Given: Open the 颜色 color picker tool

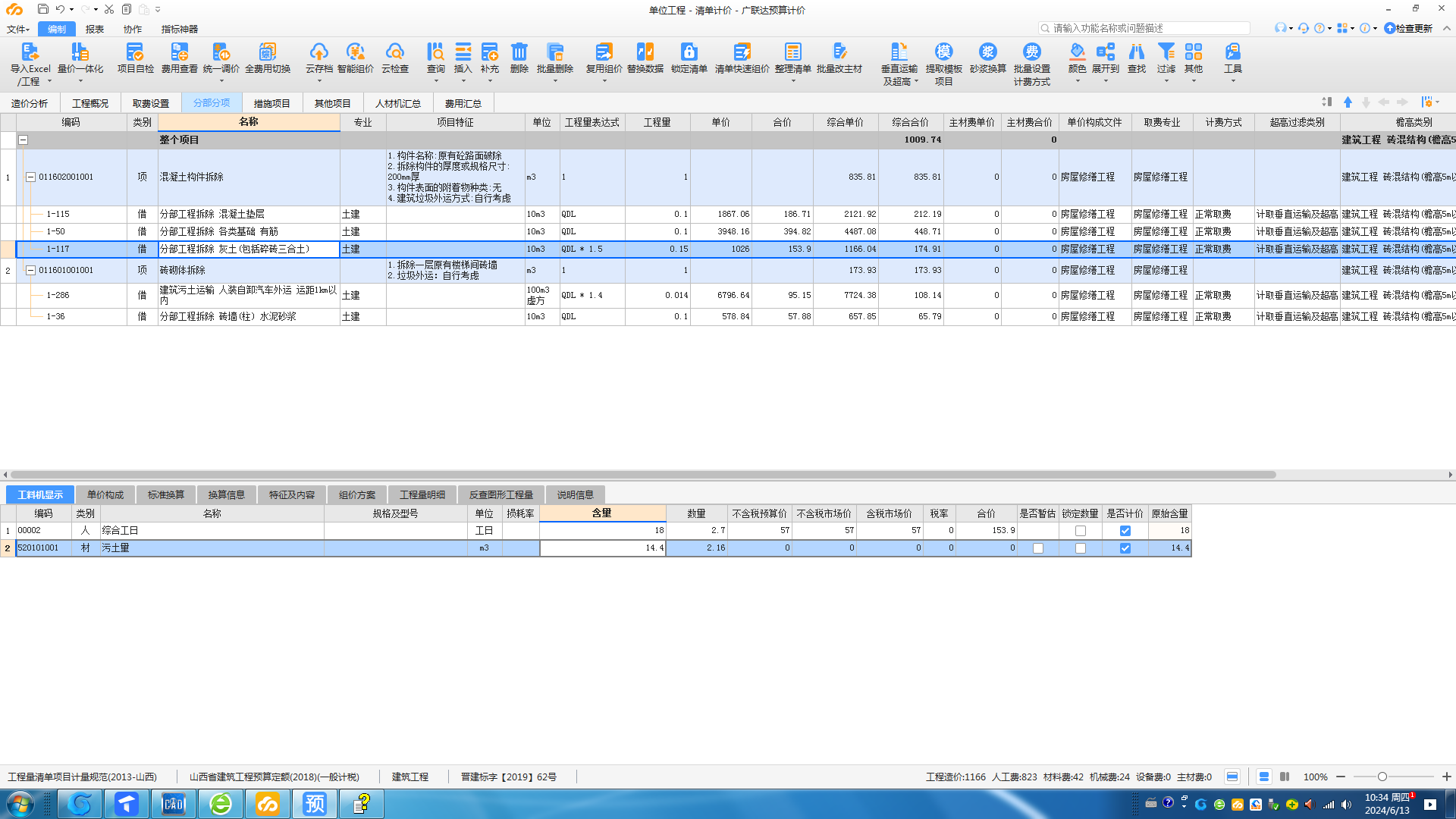Looking at the screenshot, I should (x=1077, y=52).
